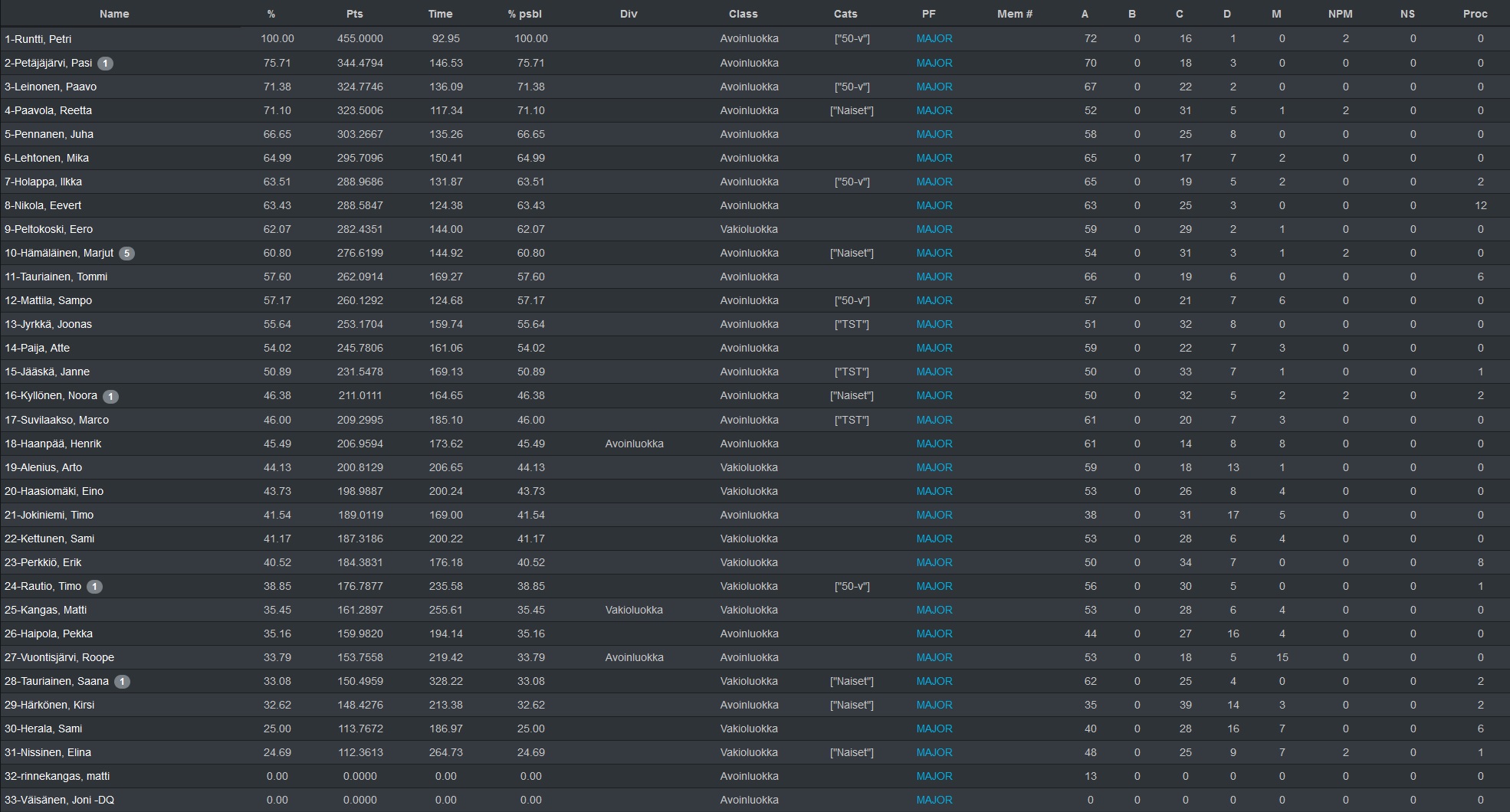1510x812 pixels.
Task: Click percent value 75.71 for Petäjäjärvi
Action: [277, 63]
